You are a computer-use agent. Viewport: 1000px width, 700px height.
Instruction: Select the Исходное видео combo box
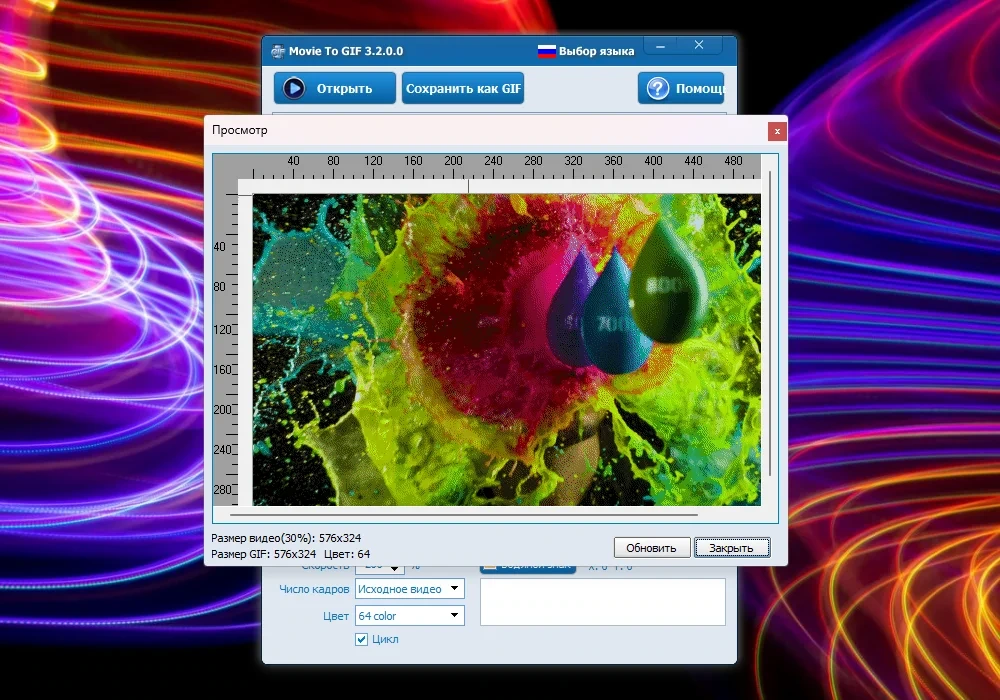coord(409,589)
